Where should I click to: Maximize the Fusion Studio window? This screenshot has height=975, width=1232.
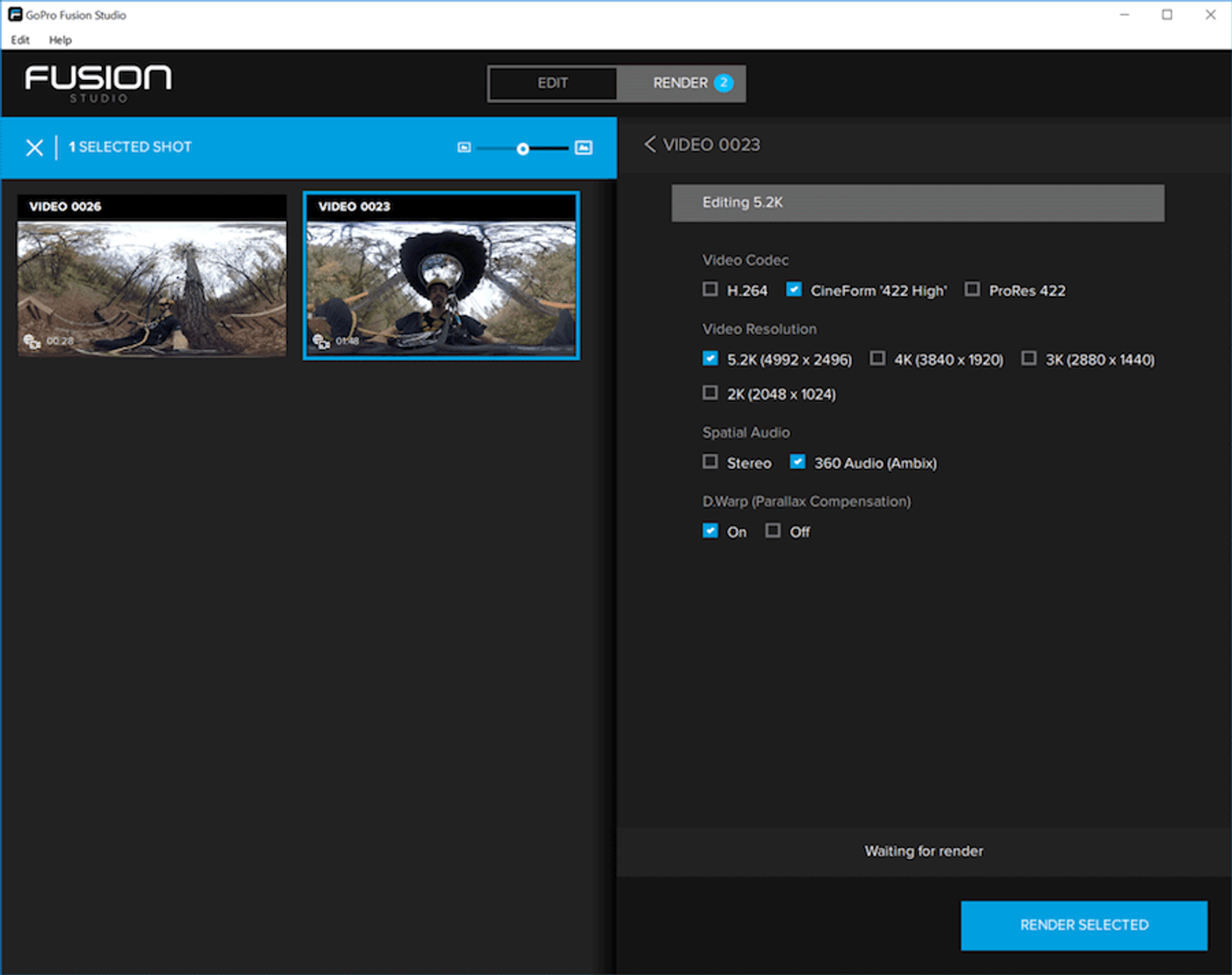pos(1167,15)
